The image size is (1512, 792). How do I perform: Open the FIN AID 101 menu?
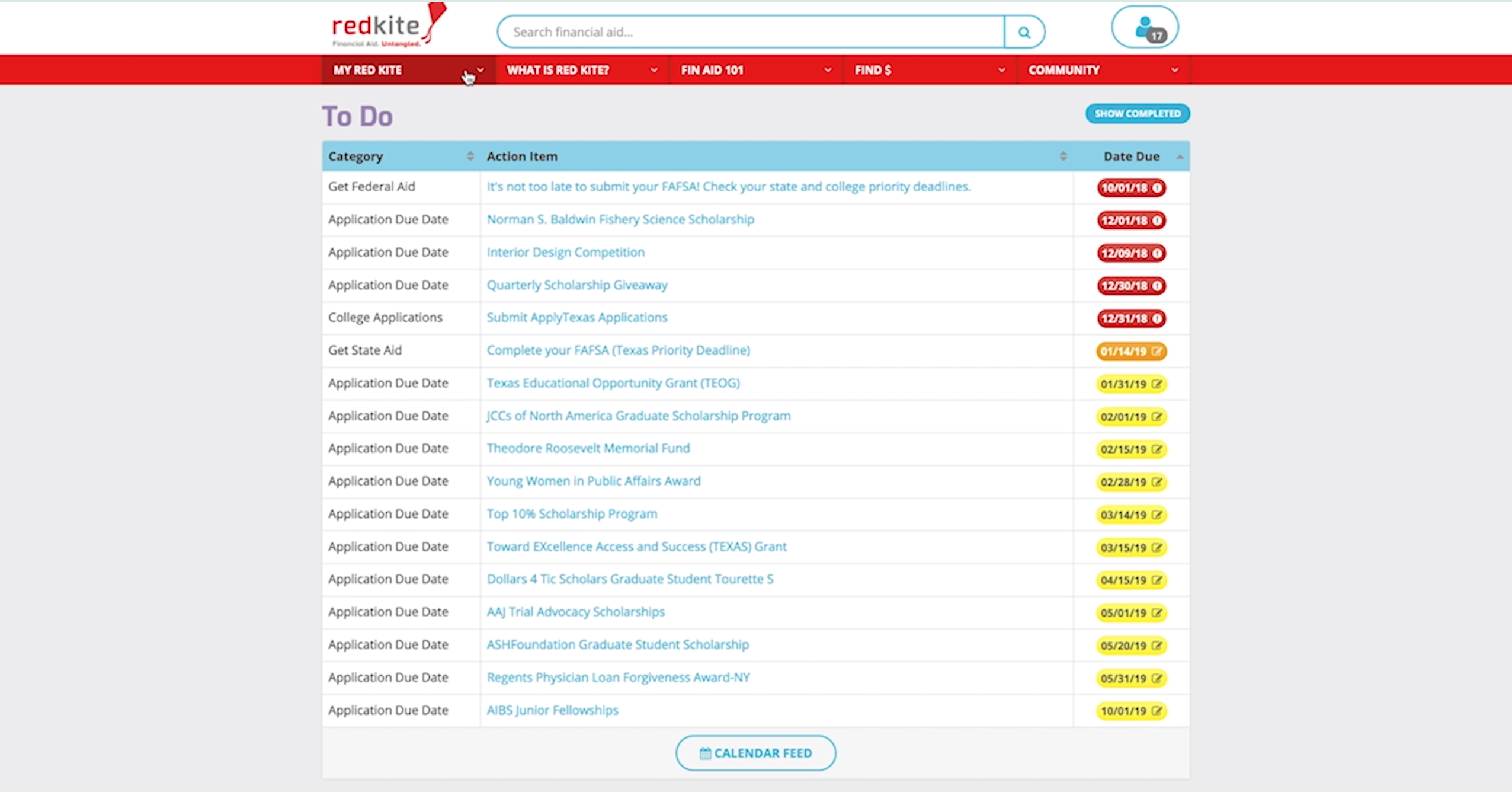[756, 70]
